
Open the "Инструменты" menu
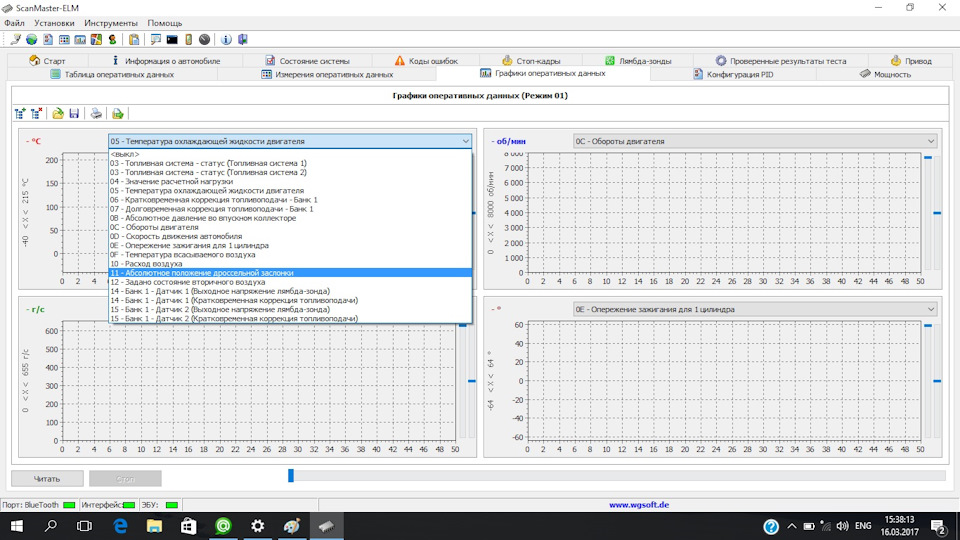111,22
